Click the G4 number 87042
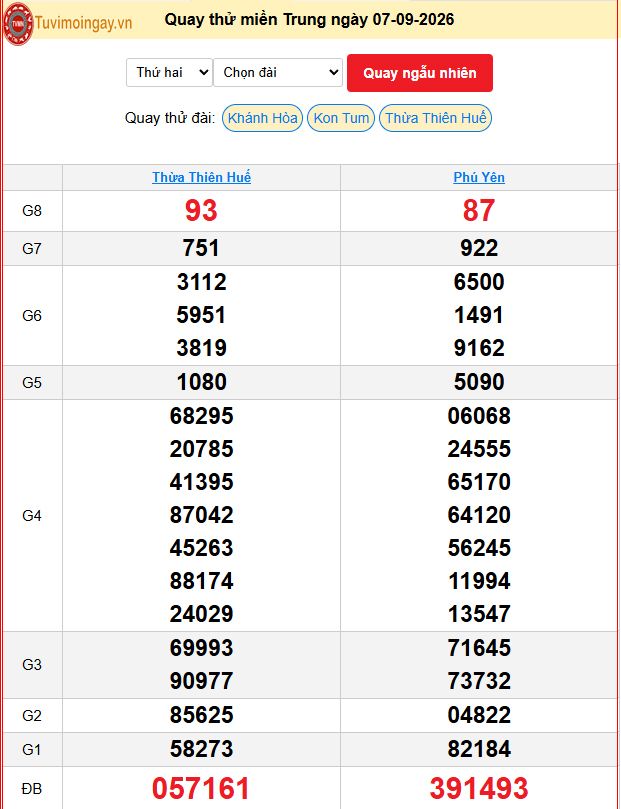 click(202, 515)
